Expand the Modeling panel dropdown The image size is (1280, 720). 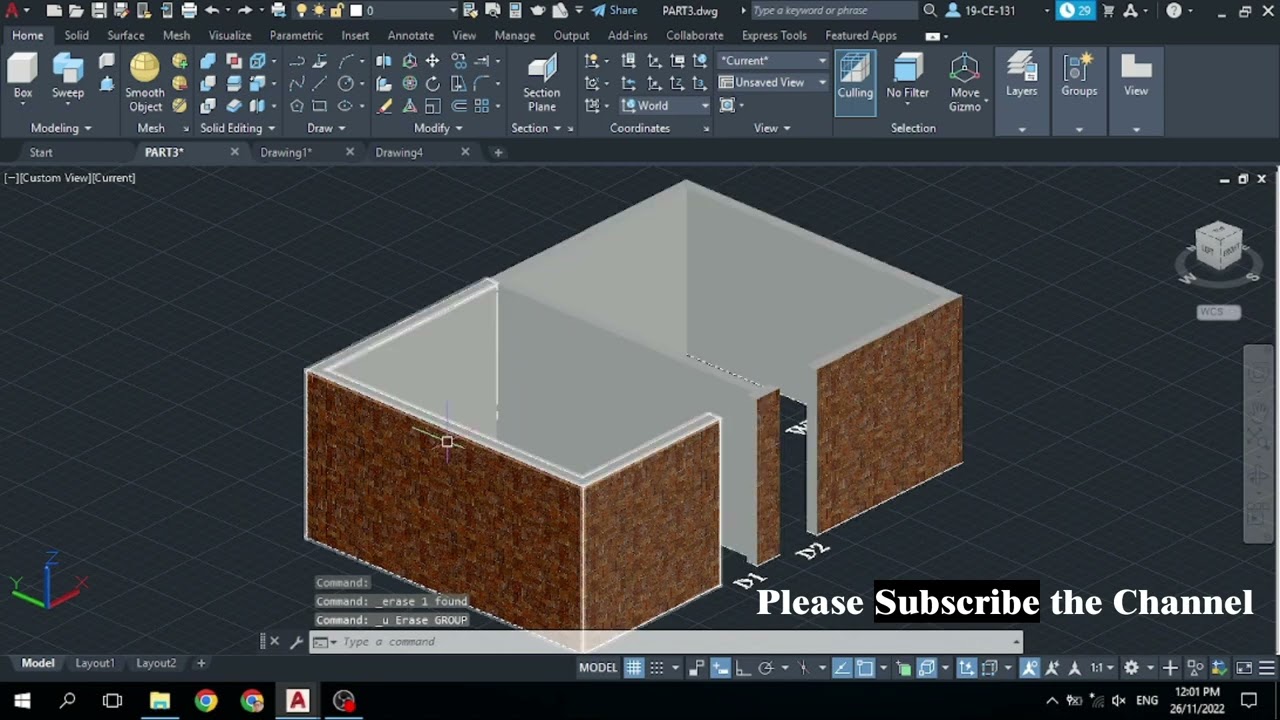pyautogui.click(x=61, y=128)
